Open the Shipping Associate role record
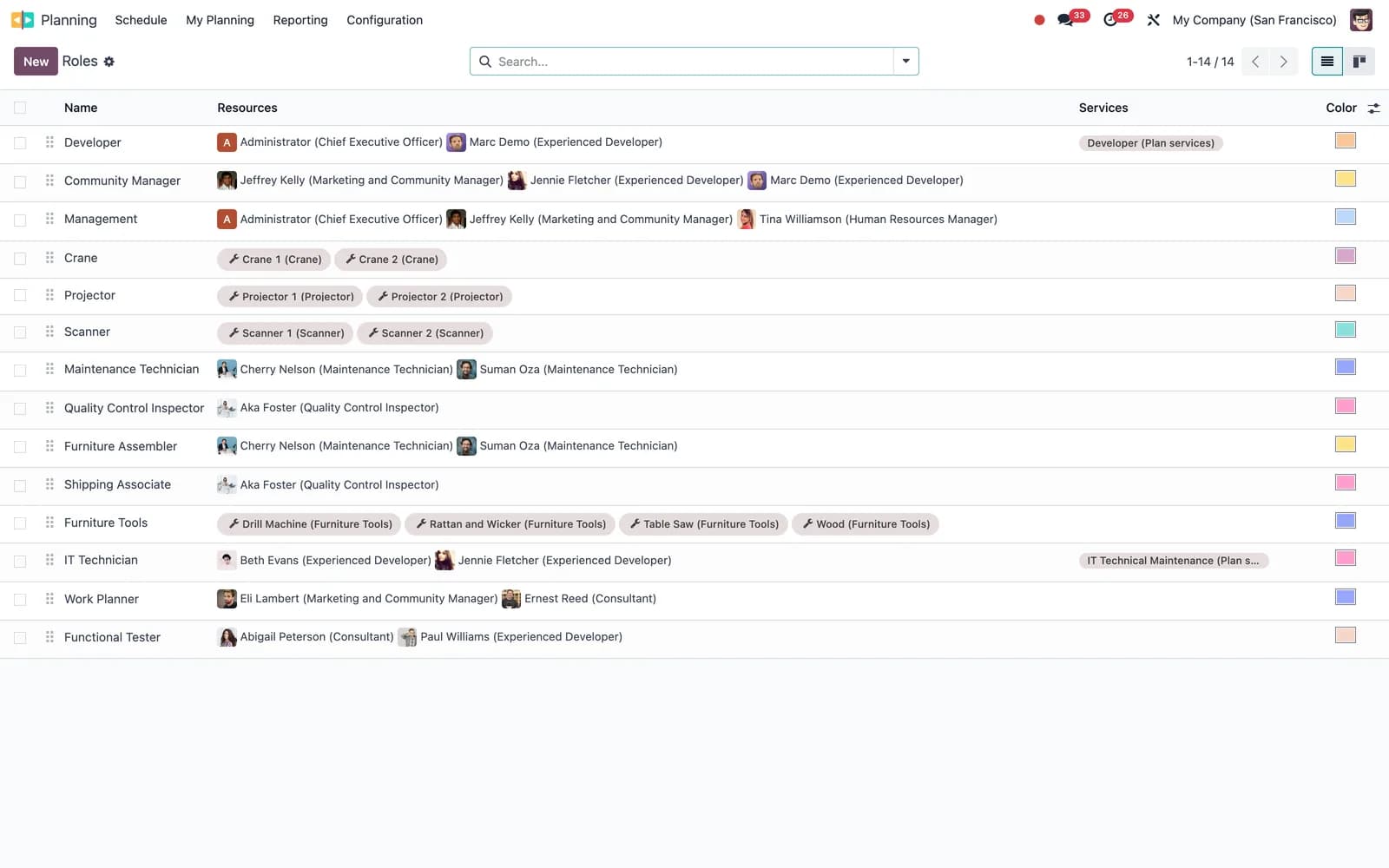 [x=117, y=484]
